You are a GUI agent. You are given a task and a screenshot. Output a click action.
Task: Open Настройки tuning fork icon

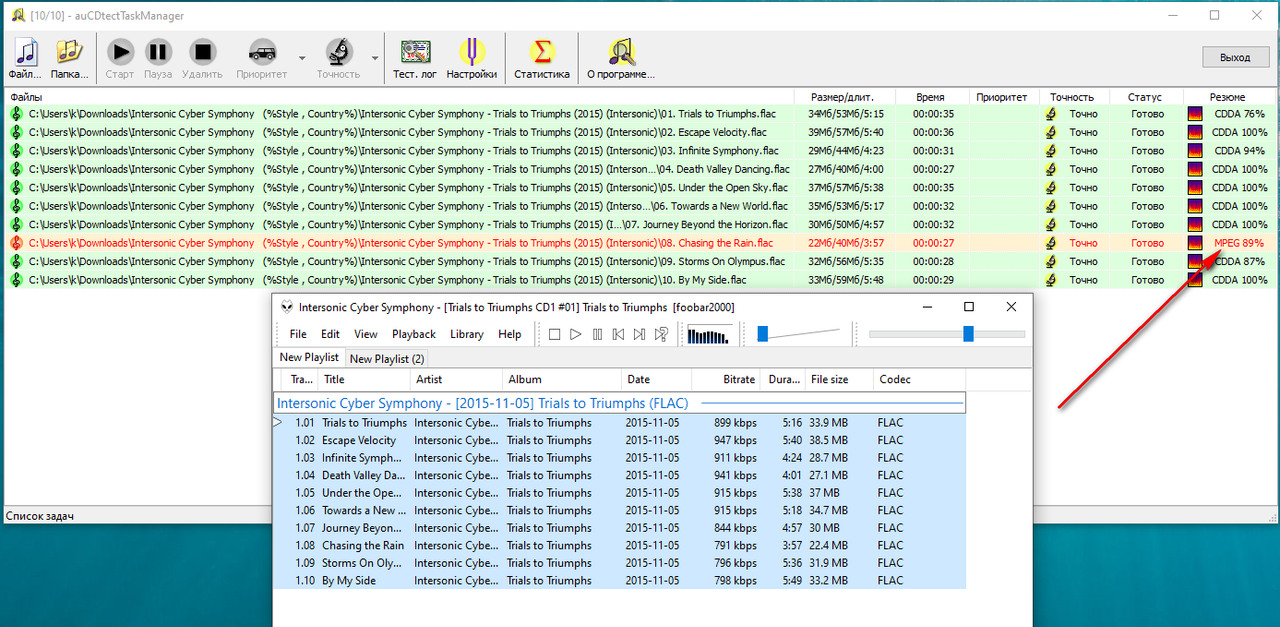pyautogui.click(x=471, y=52)
